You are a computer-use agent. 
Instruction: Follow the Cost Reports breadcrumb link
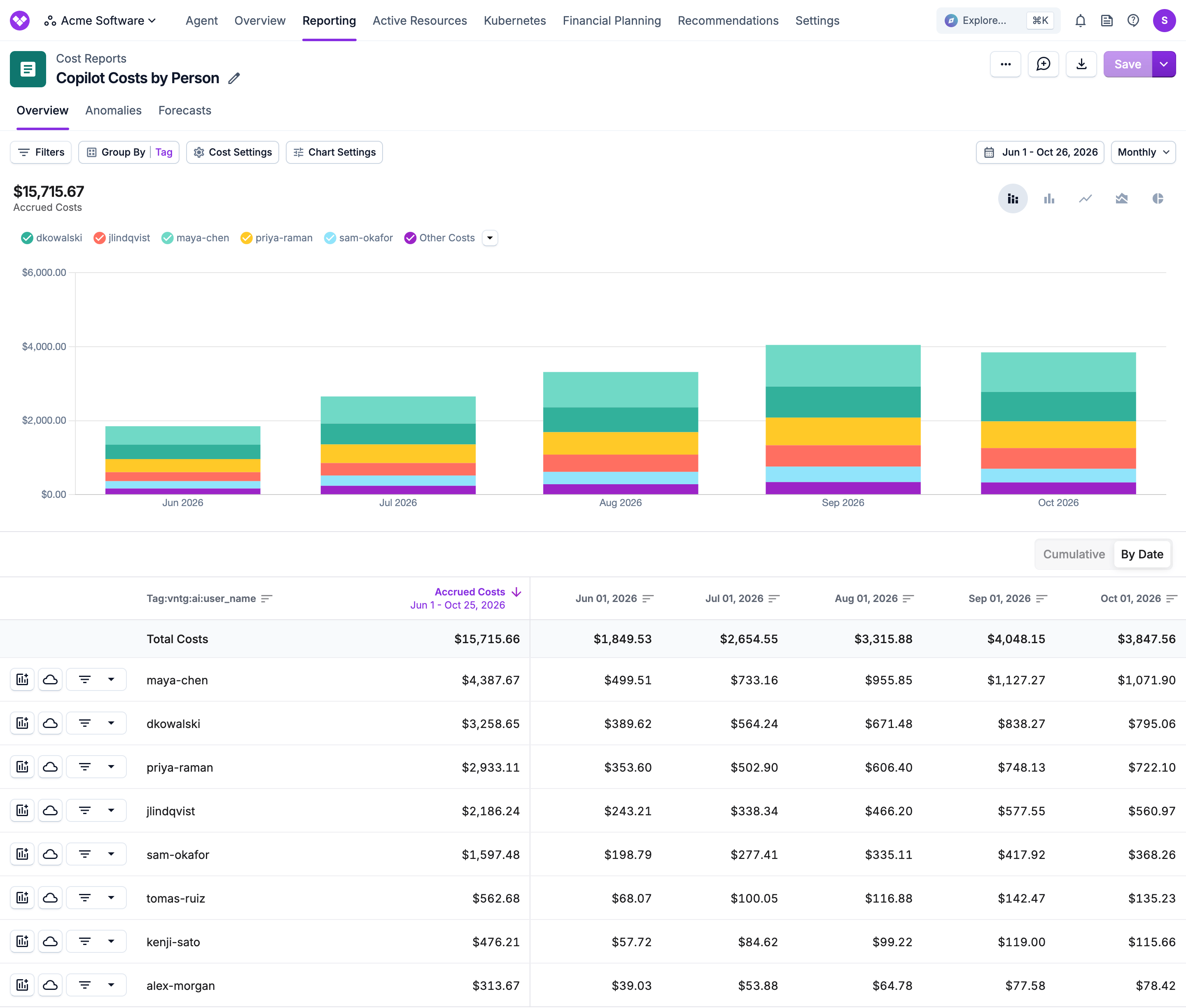pos(91,58)
